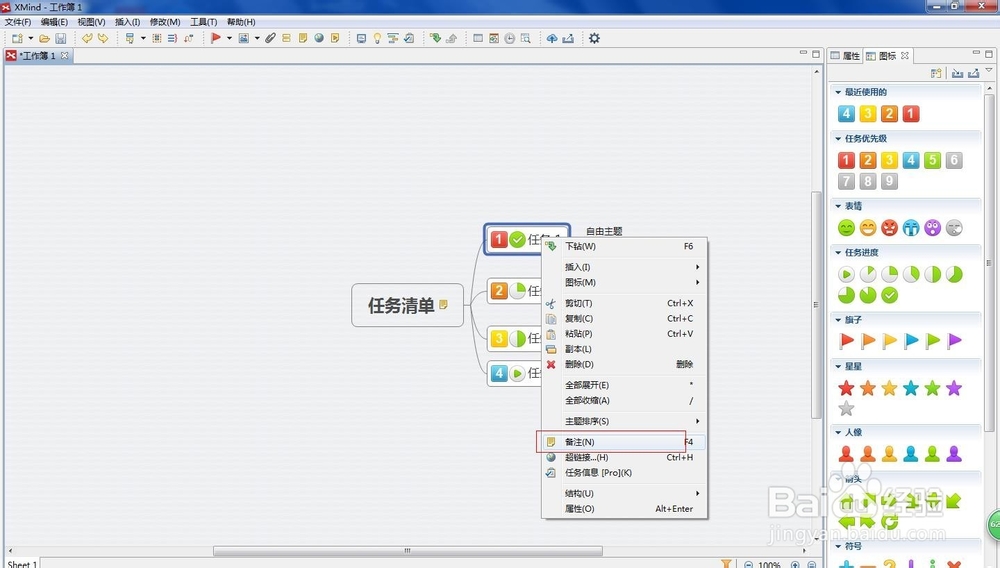Click the 自由主题 floating topic

[x=604, y=231]
